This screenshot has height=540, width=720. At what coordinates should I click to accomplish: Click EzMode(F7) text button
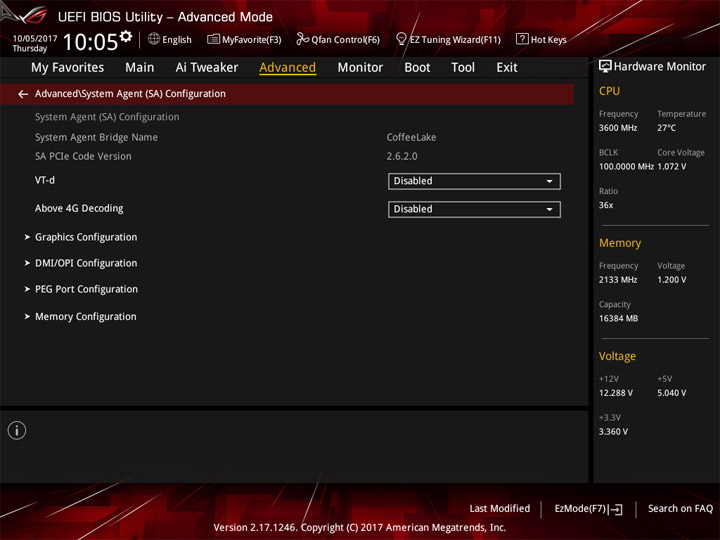point(580,509)
